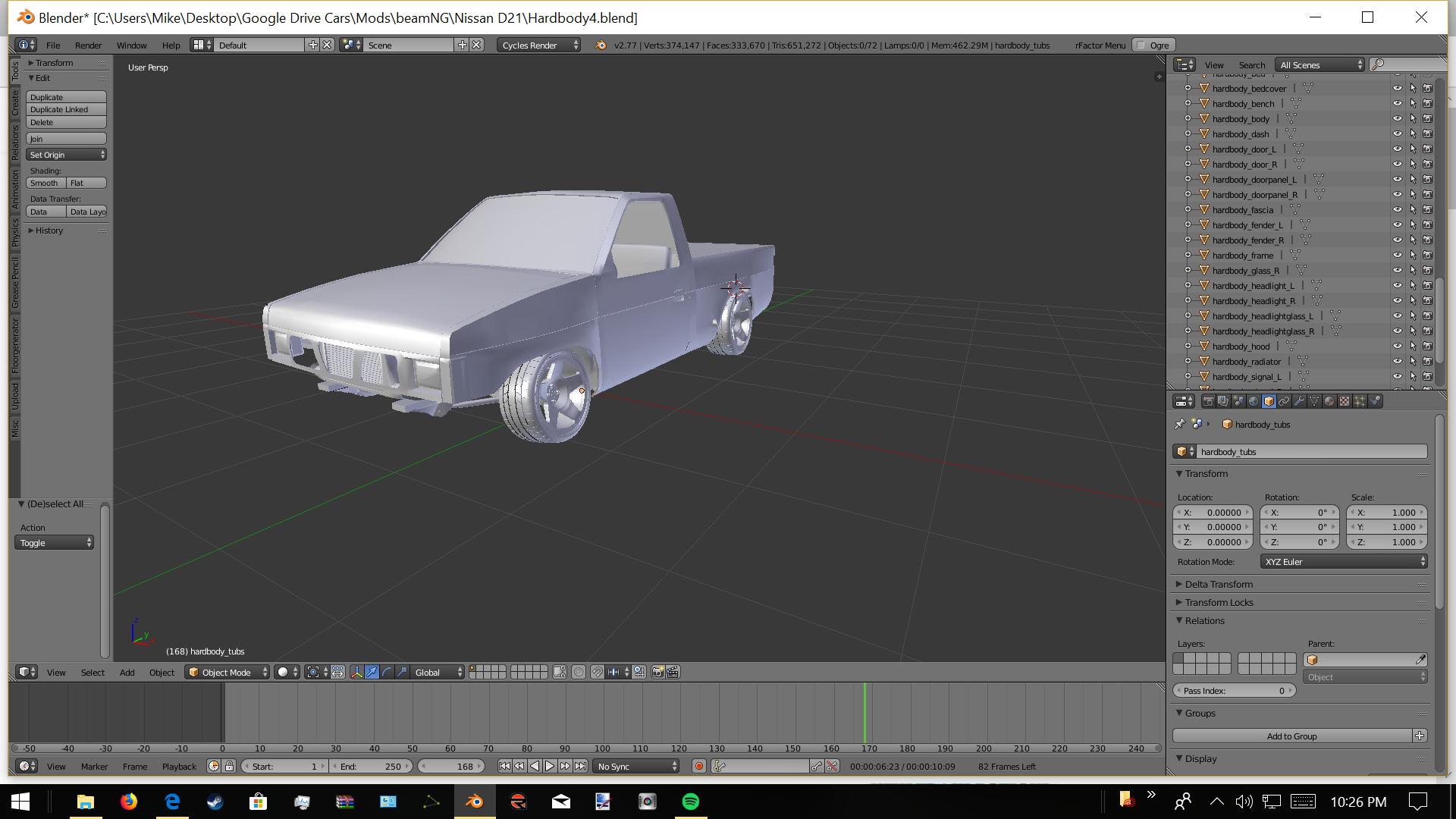
Task: Click the Add to Group button
Action: click(x=1291, y=736)
